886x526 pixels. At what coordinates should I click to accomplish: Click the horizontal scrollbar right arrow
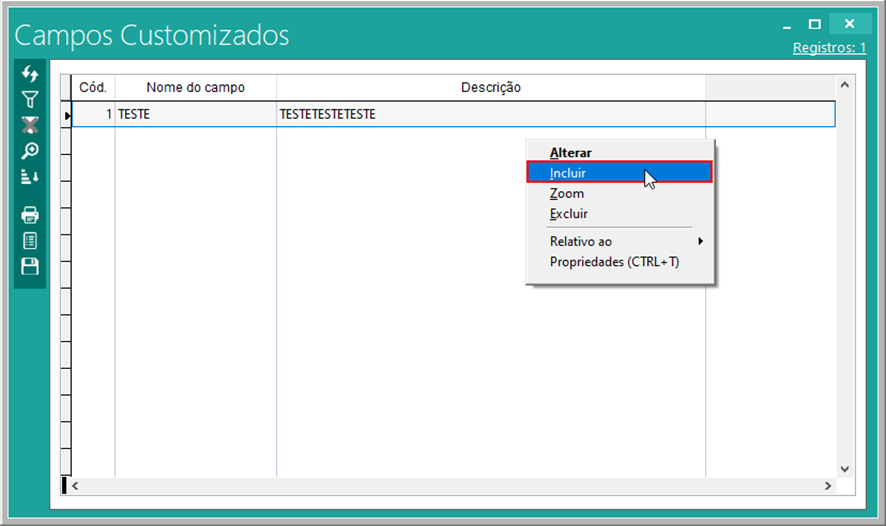827,485
